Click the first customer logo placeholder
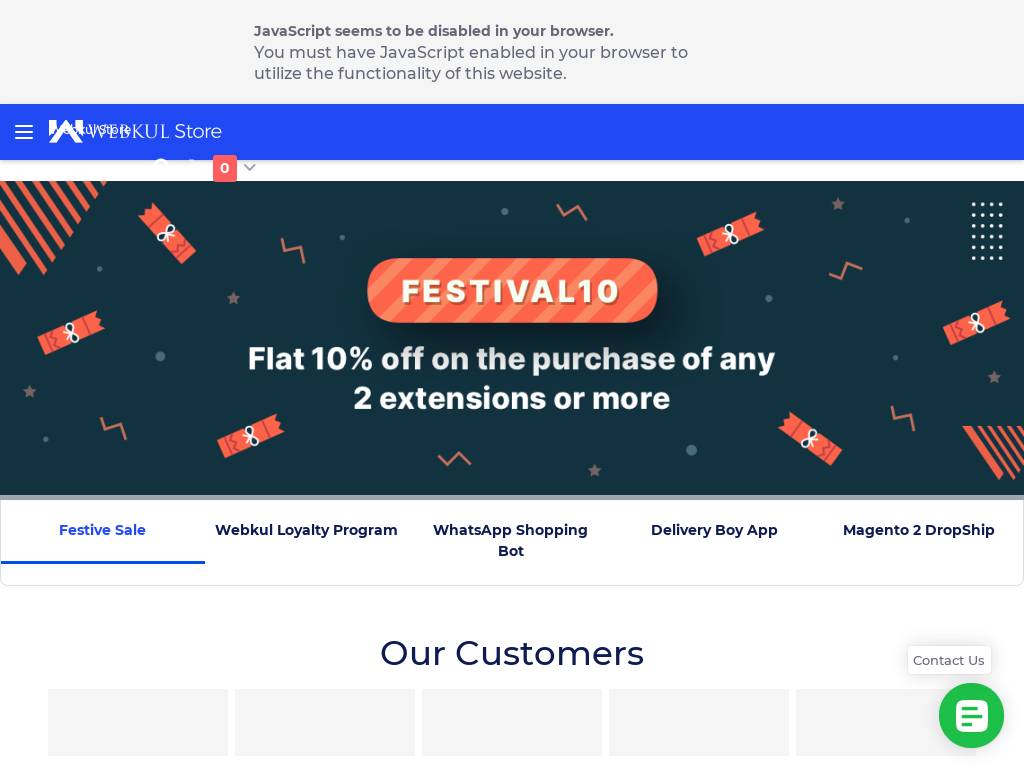Screen dimensions: 1024x768 [138, 722]
